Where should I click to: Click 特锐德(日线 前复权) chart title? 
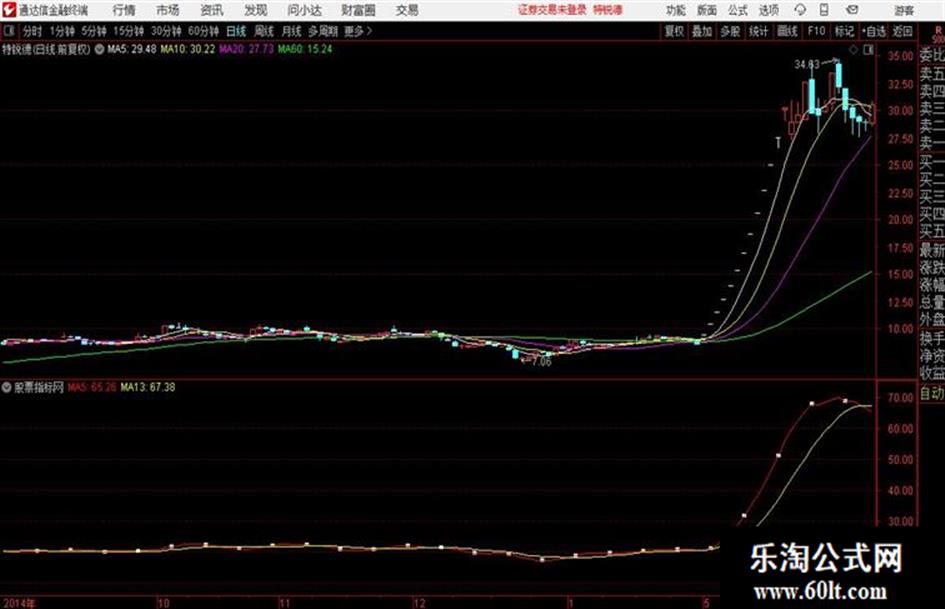click(x=46, y=49)
